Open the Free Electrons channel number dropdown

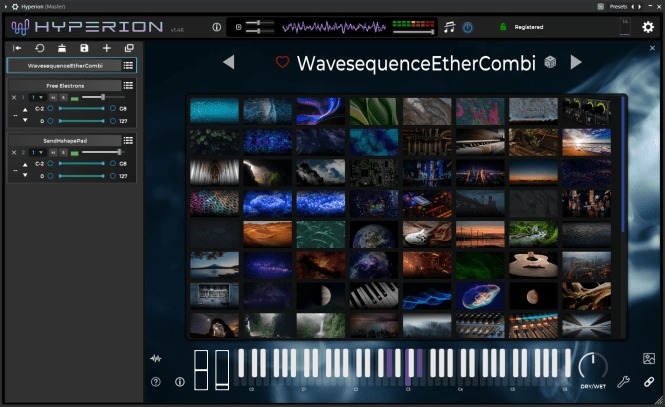pyautogui.click(x=37, y=97)
